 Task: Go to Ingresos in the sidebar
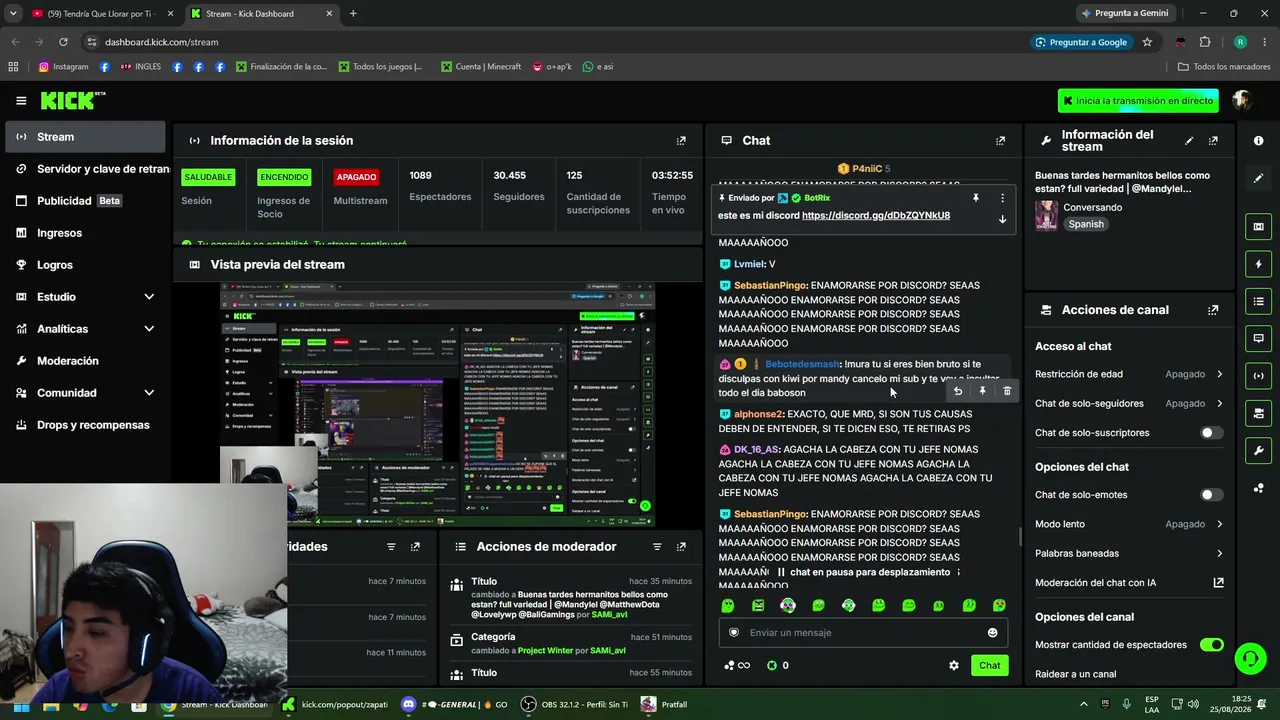(85, 233)
